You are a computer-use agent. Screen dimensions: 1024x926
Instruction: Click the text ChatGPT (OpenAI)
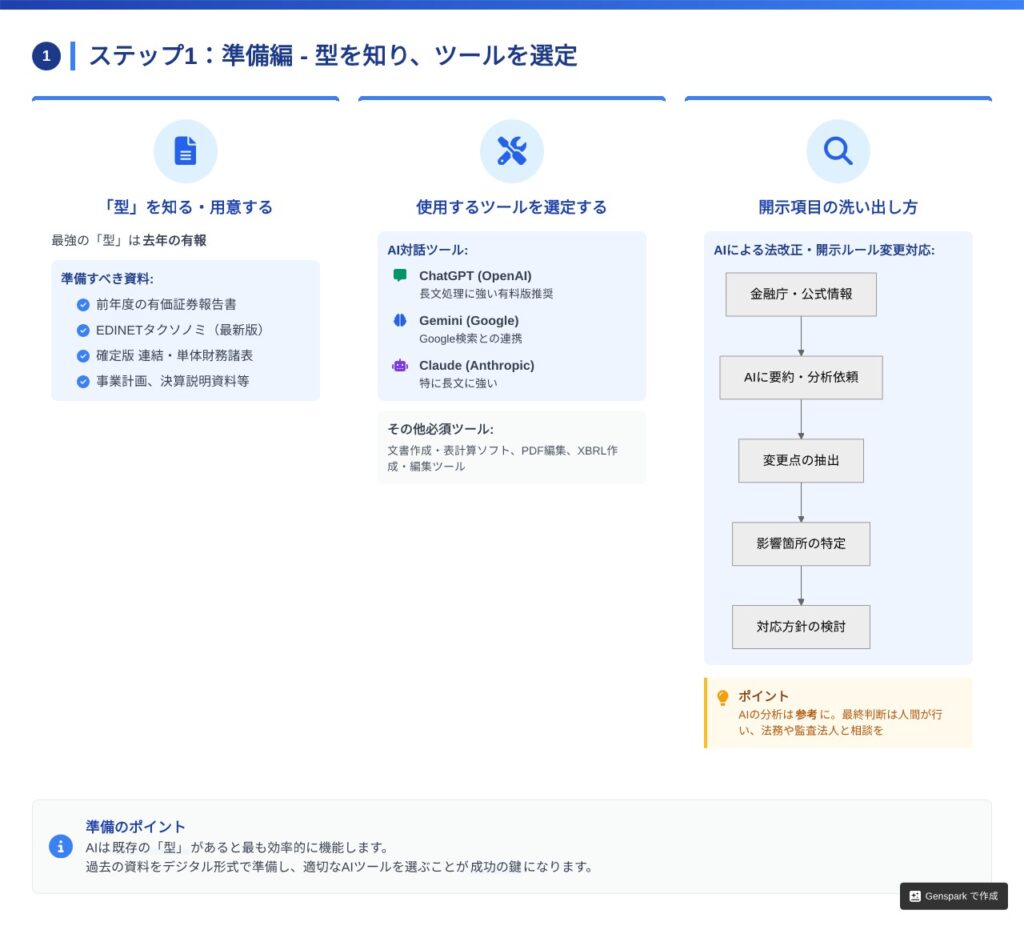tap(475, 276)
